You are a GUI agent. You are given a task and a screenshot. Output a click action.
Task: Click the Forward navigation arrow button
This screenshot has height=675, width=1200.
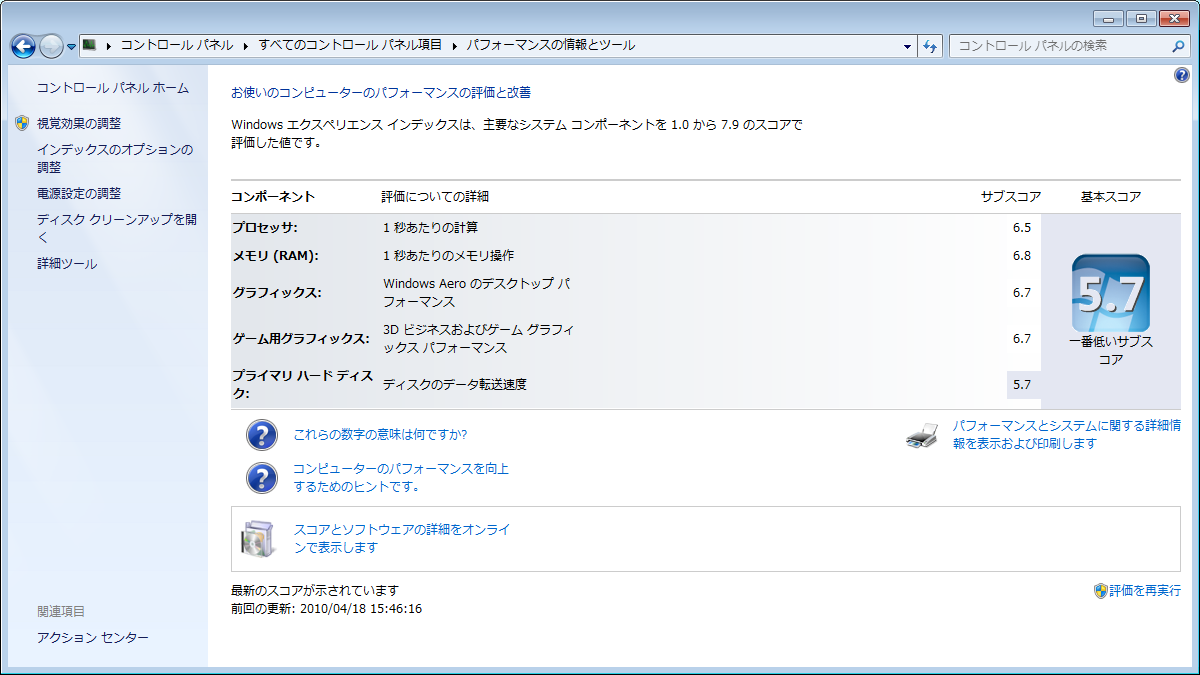click(51, 46)
